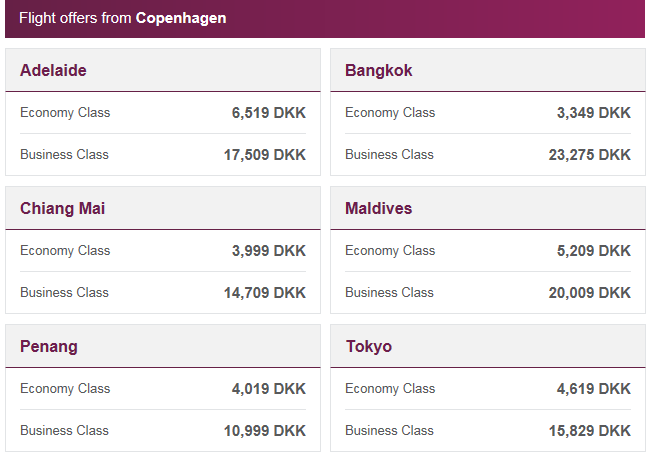
Task: Open the Bangkok destination heading
Action: click(378, 71)
